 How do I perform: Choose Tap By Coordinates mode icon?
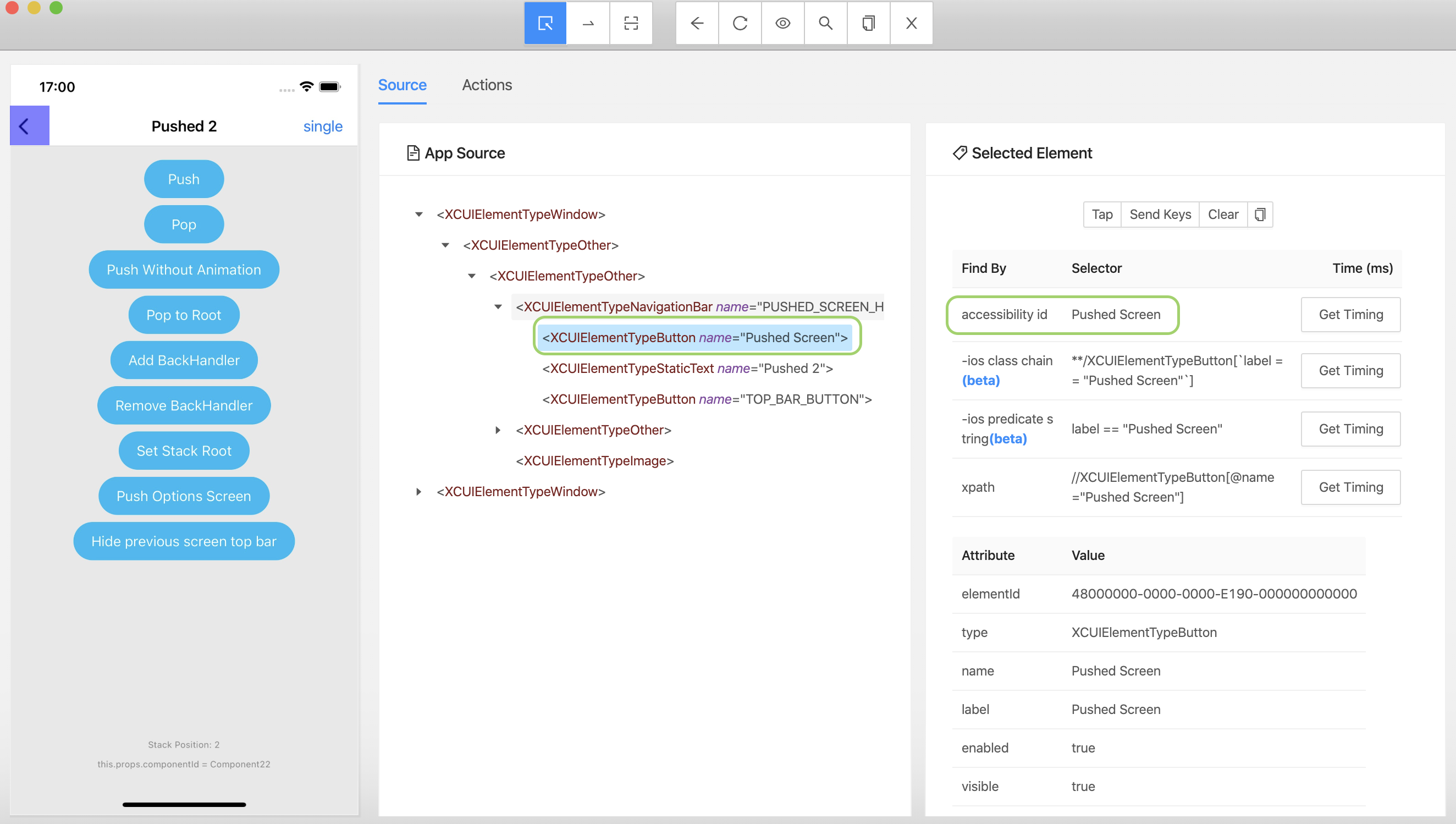[631, 23]
